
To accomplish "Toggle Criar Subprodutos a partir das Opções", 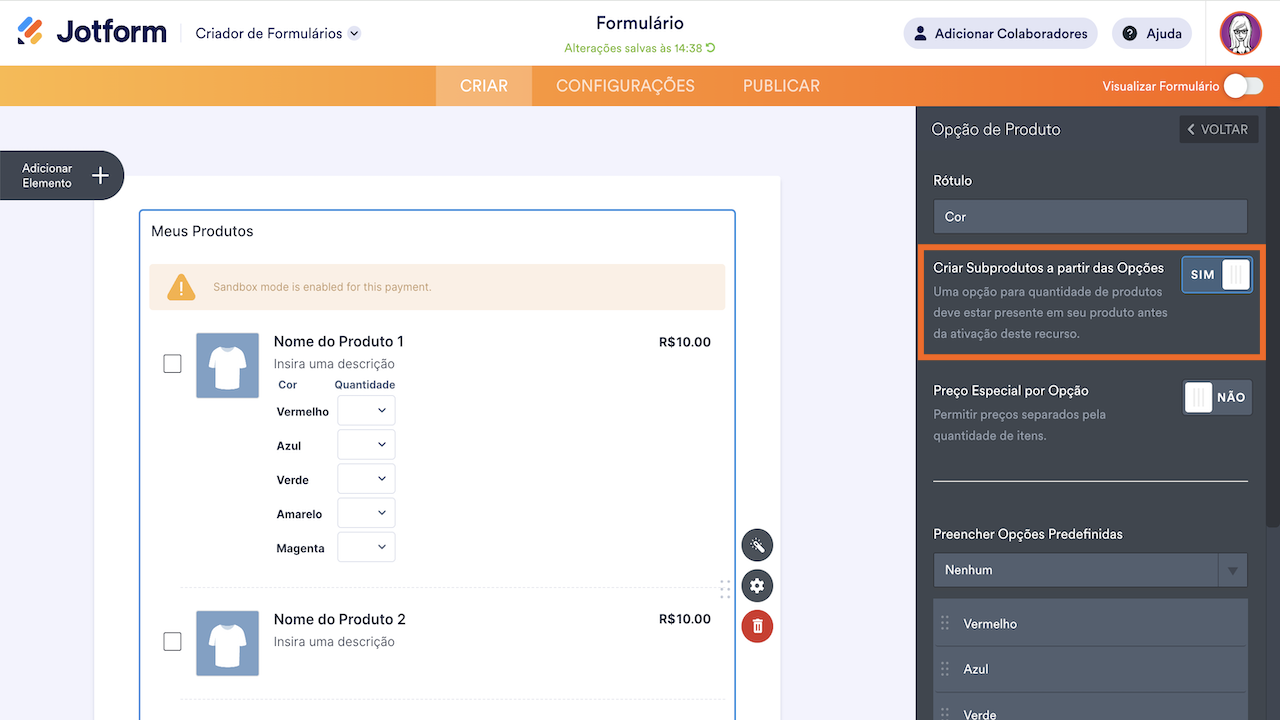I will (1216, 275).
